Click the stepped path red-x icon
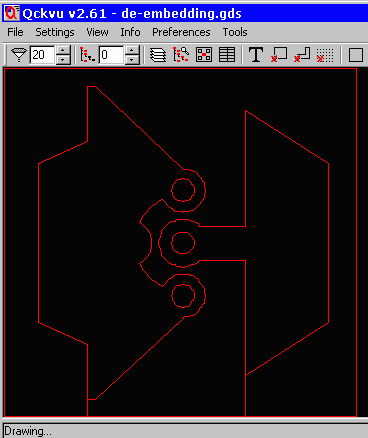The height and width of the screenshot is (438, 368). pos(302,54)
